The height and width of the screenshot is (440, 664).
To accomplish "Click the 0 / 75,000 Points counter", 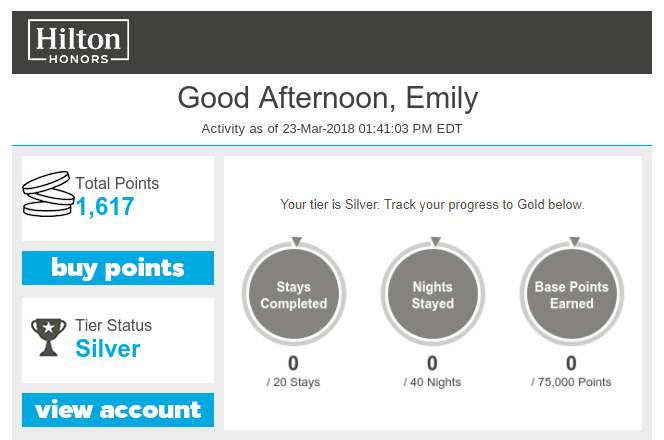I will tap(572, 371).
